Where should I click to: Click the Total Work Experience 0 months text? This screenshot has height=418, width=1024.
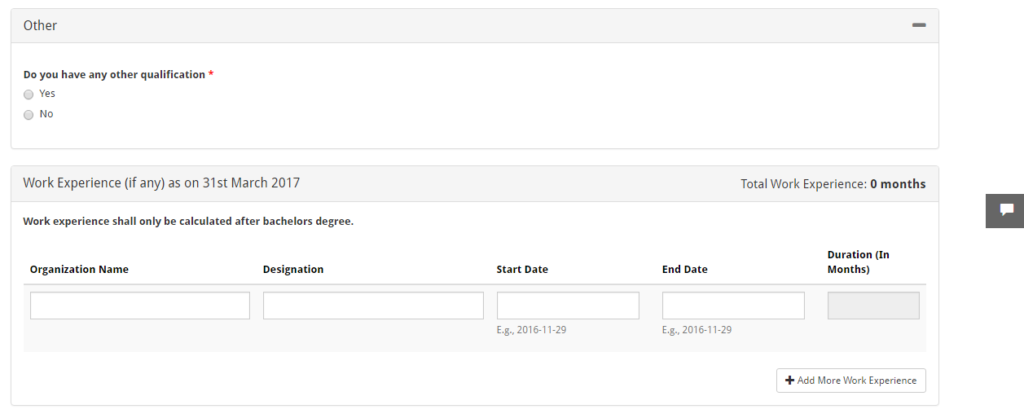point(833,184)
